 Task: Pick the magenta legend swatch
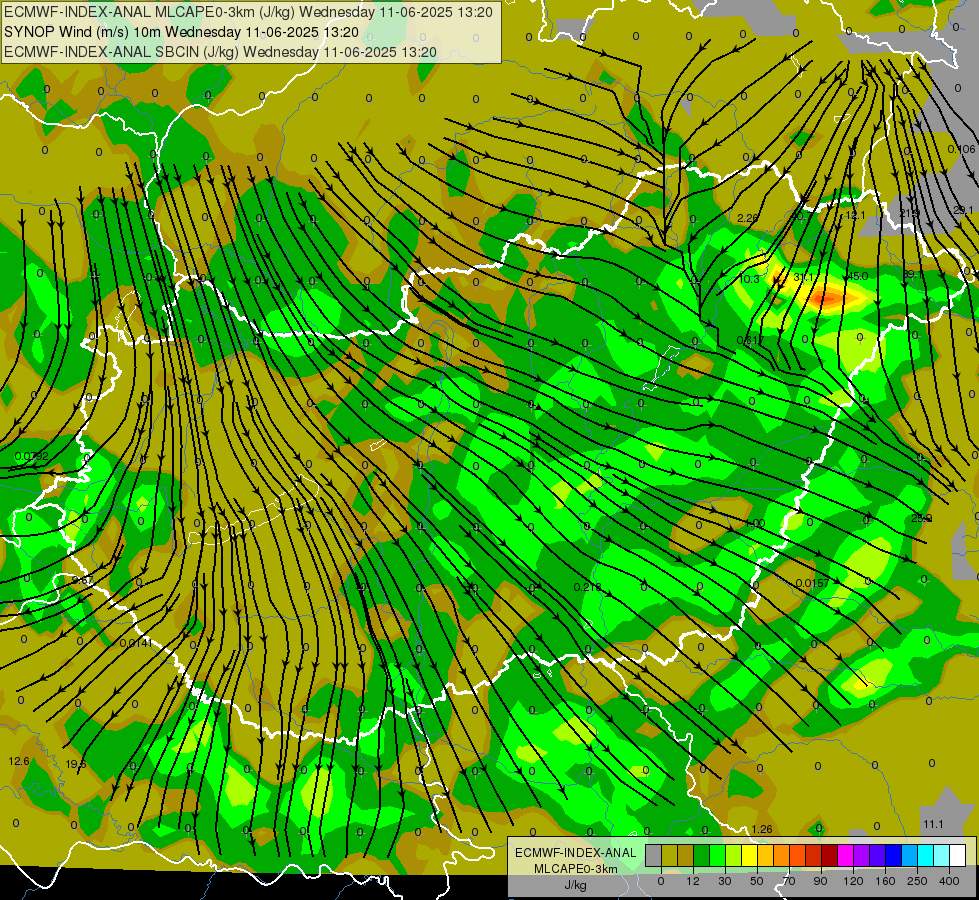pyautogui.click(x=846, y=855)
